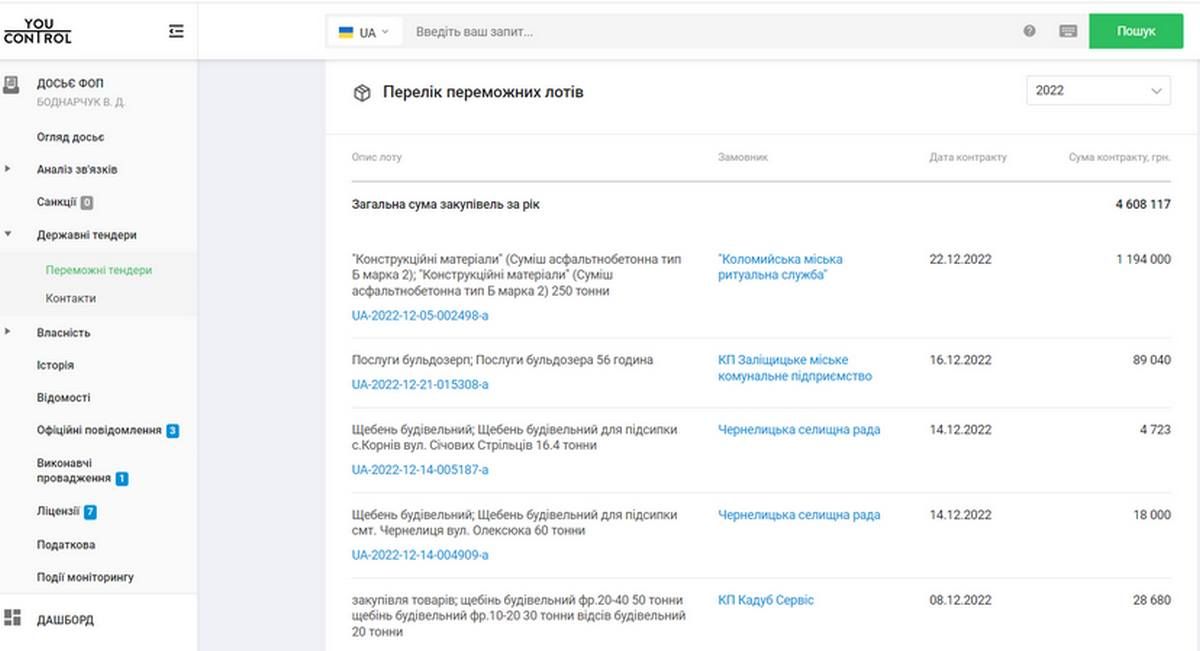Open Чернелицька селищна рада link for the 4 723 contract
Screen dimensions: 1200x651
798,430
